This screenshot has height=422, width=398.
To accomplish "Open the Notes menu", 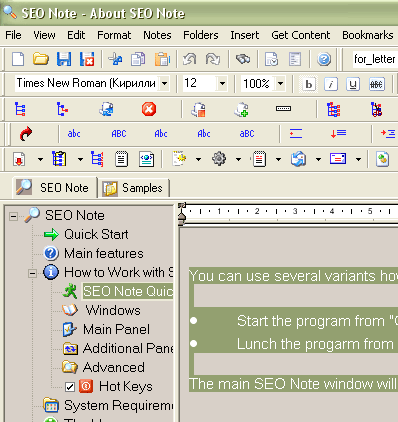I will pyautogui.click(x=157, y=35).
